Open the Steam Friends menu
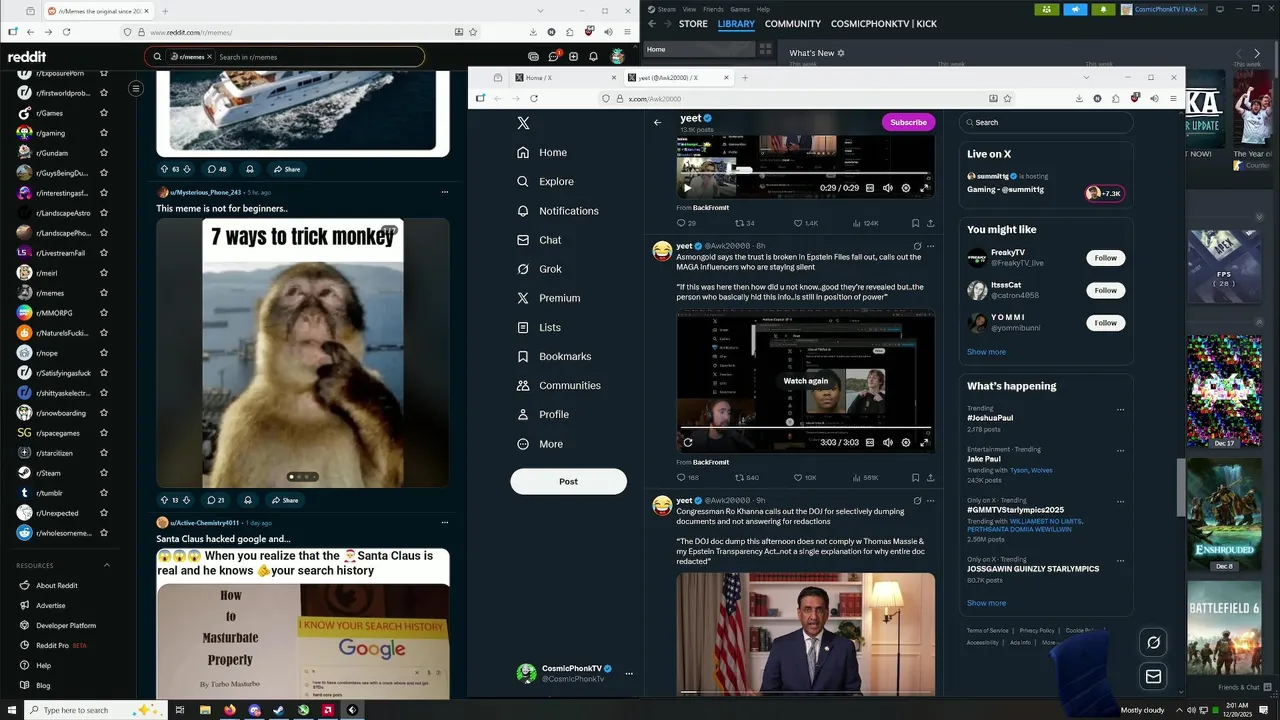1280x720 pixels. point(713,9)
